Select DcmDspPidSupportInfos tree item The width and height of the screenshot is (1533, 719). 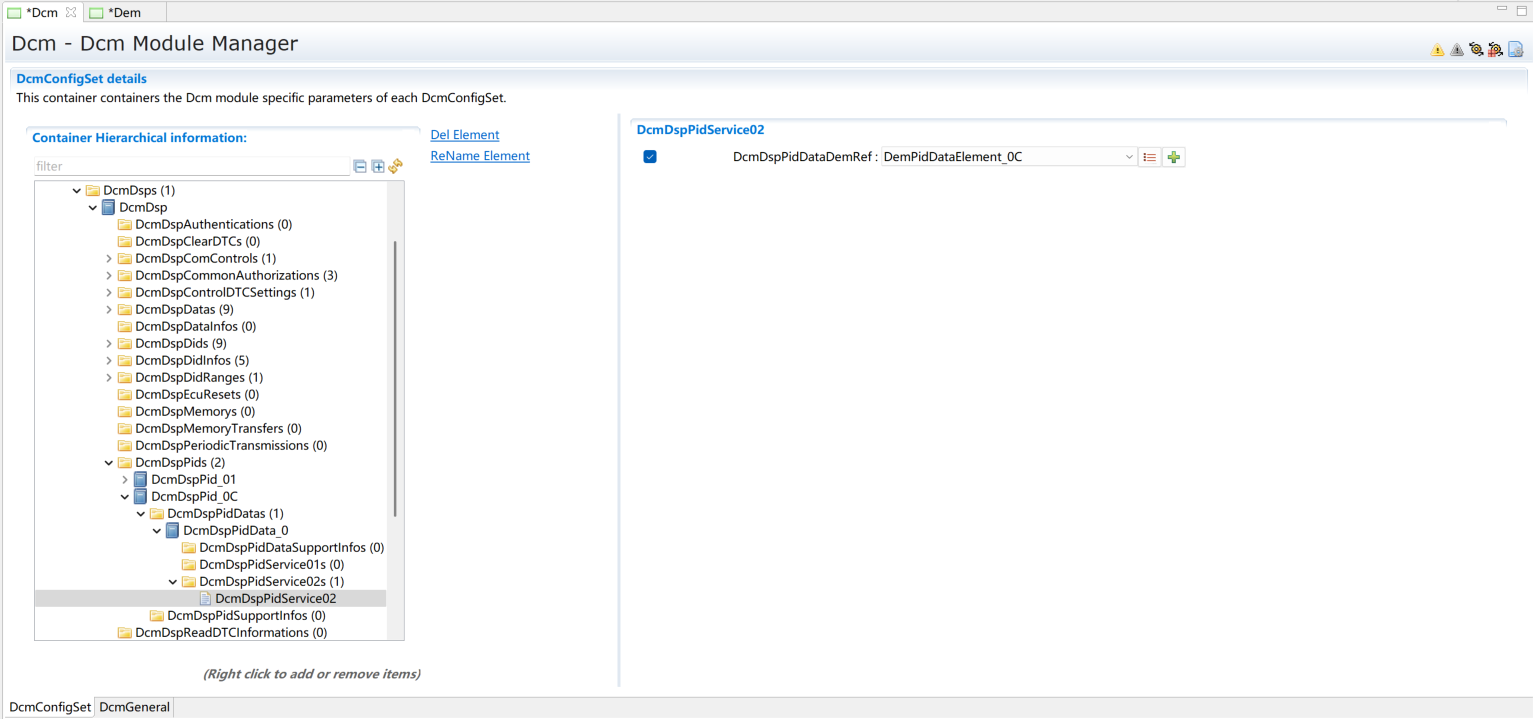[x=245, y=616]
